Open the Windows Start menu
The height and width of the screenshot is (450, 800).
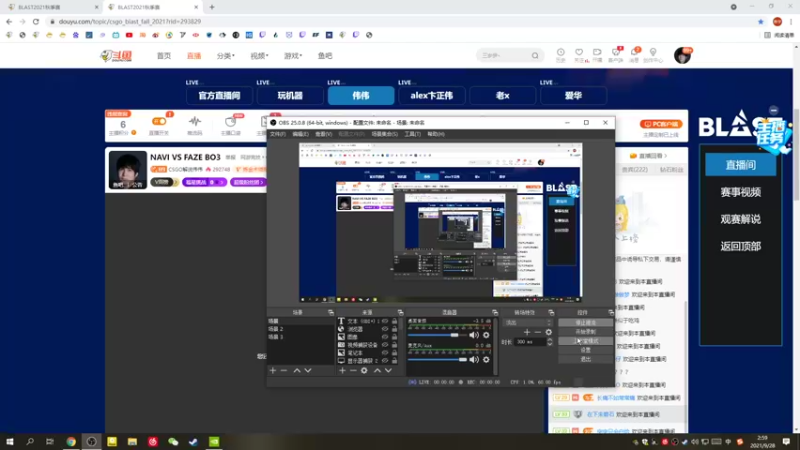point(10,441)
